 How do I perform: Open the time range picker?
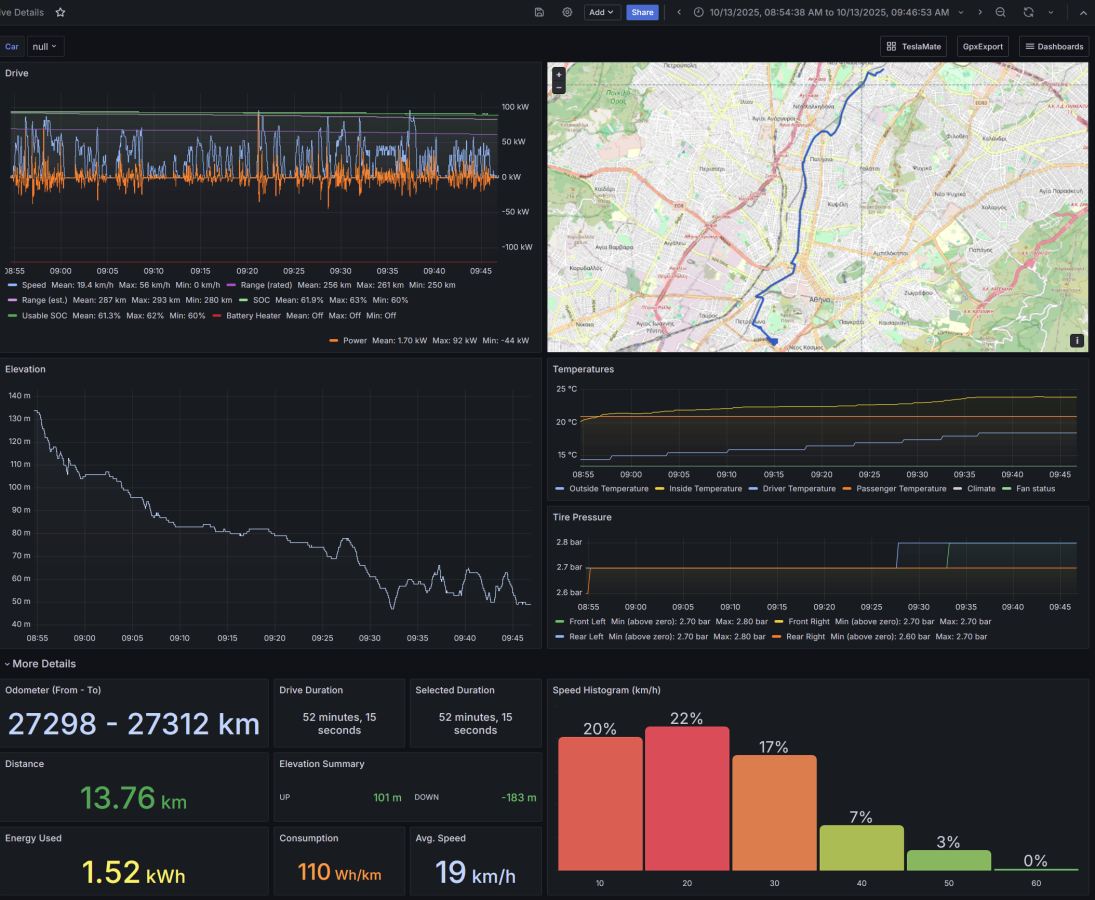[828, 12]
